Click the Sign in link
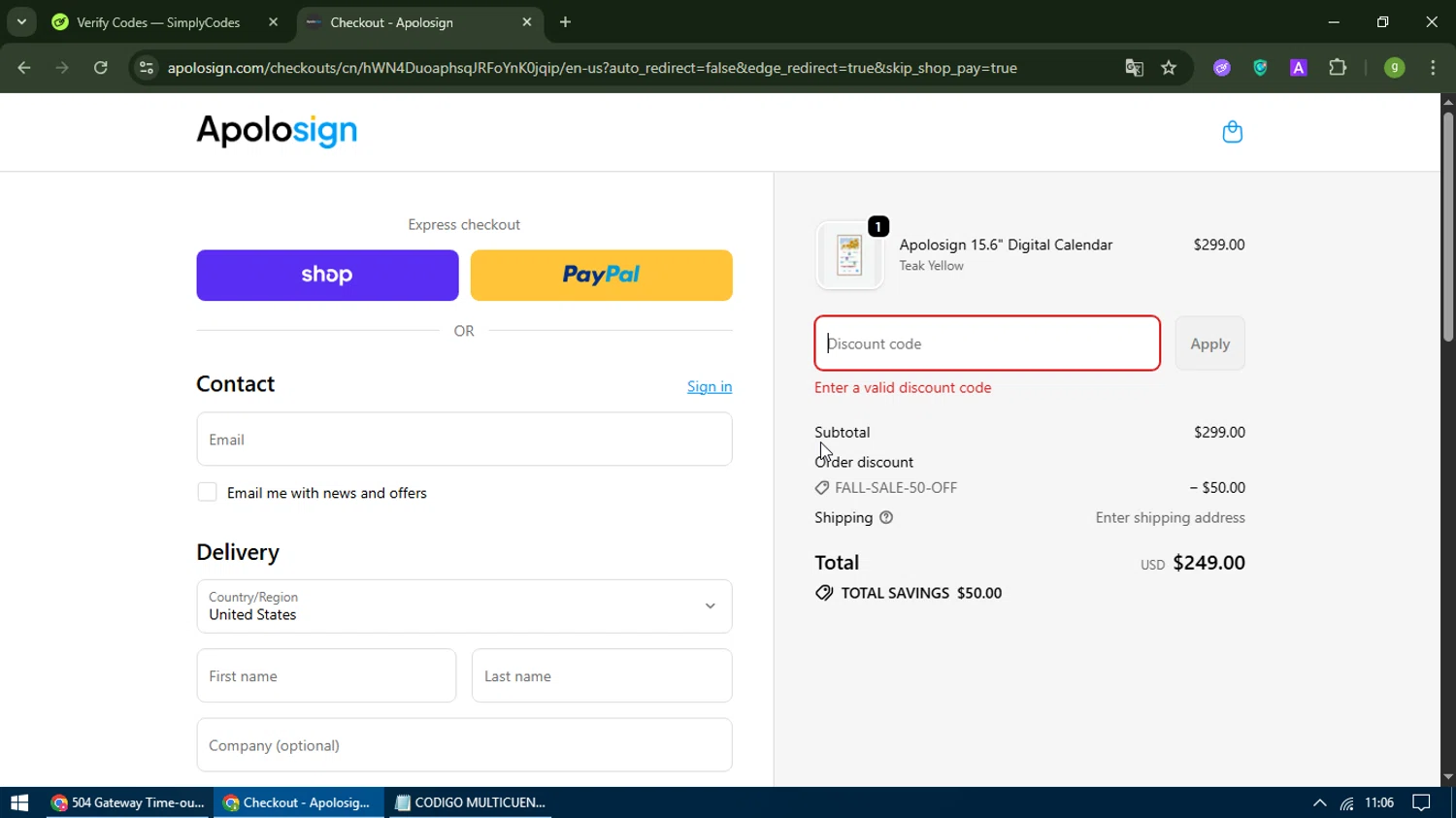The height and width of the screenshot is (818, 1456). pyautogui.click(x=710, y=386)
